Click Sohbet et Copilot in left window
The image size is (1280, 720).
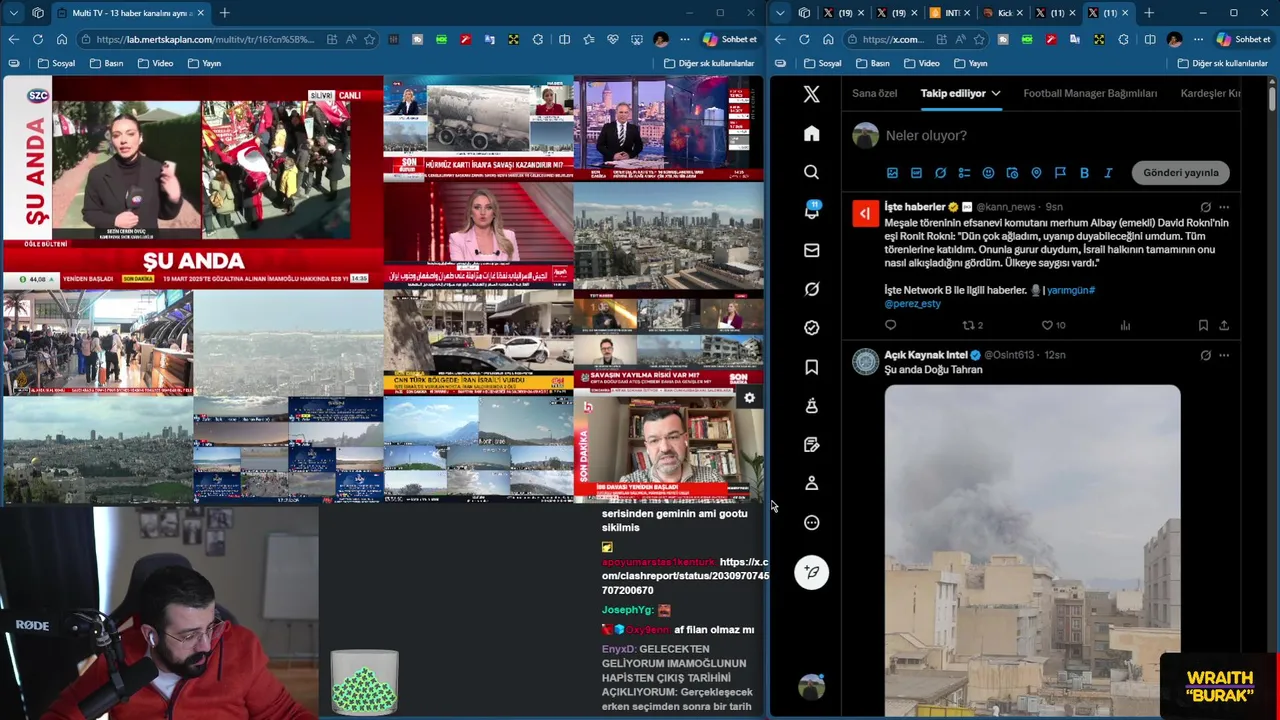(x=730, y=39)
